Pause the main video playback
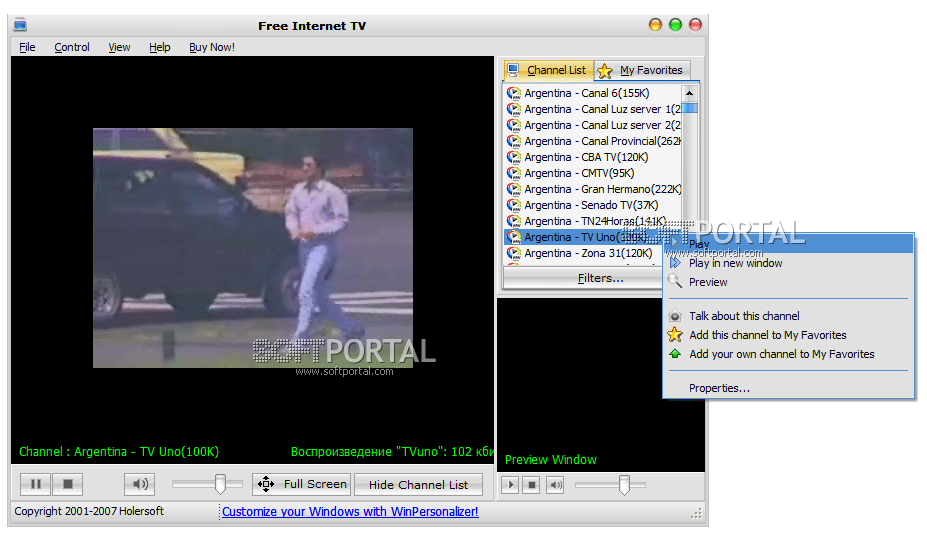Image resolution: width=927 pixels, height=535 pixels. click(x=35, y=484)
